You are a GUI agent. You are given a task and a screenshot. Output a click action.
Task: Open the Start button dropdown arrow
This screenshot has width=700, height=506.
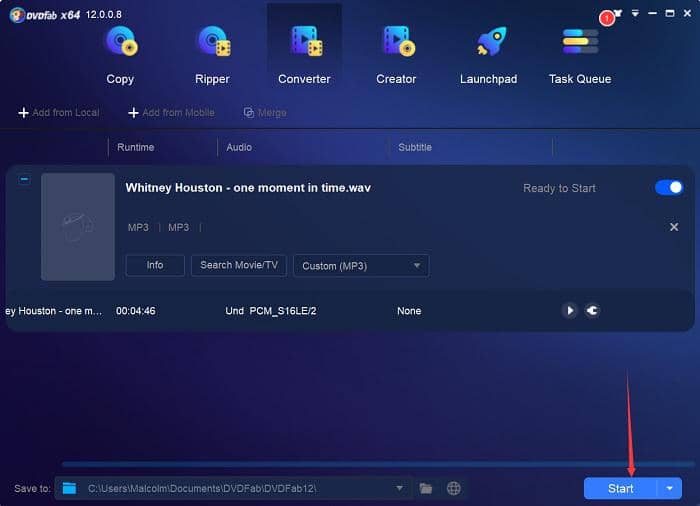click(x=670, y=488)
